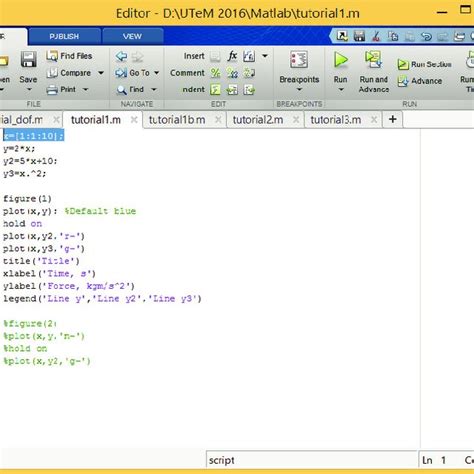Click Run and Advance
This screenshot has width=474, height=474.
pos(374,72)
